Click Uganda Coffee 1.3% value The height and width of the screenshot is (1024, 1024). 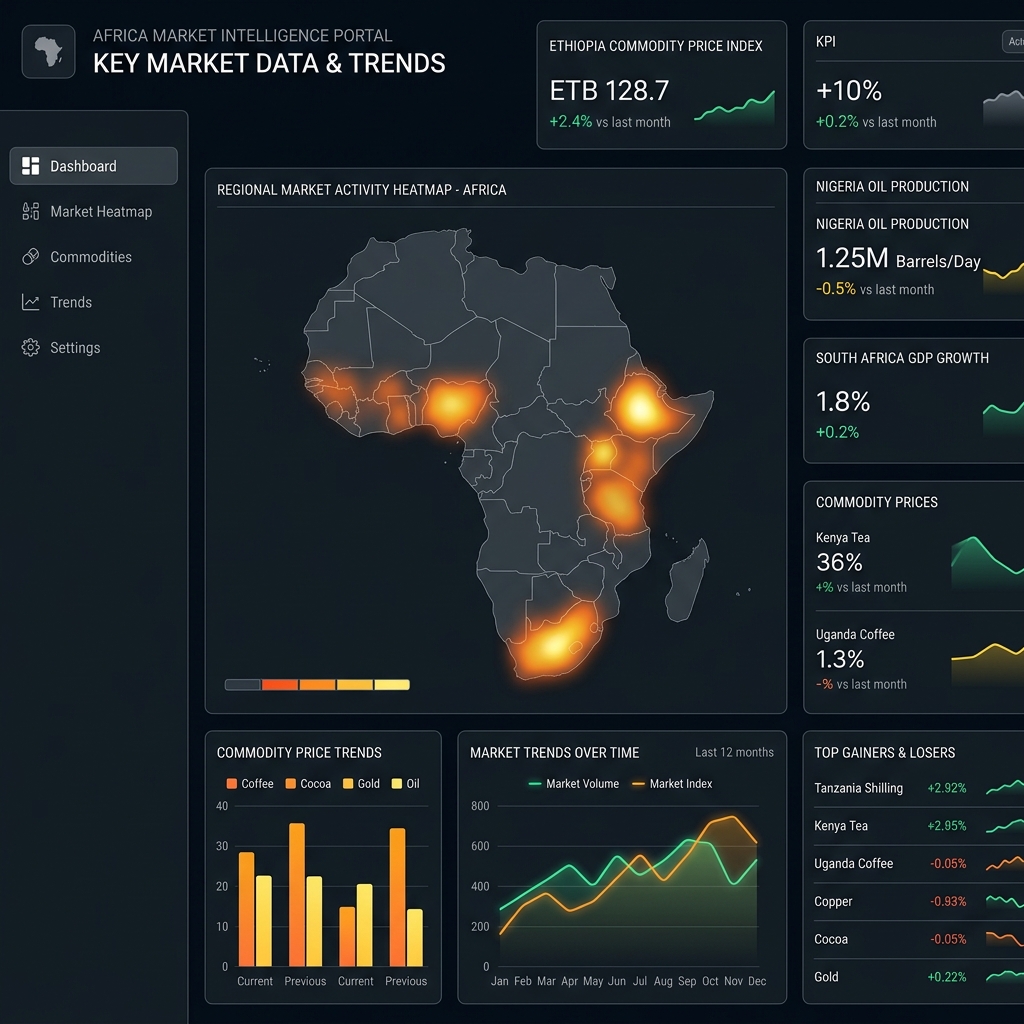840,659
